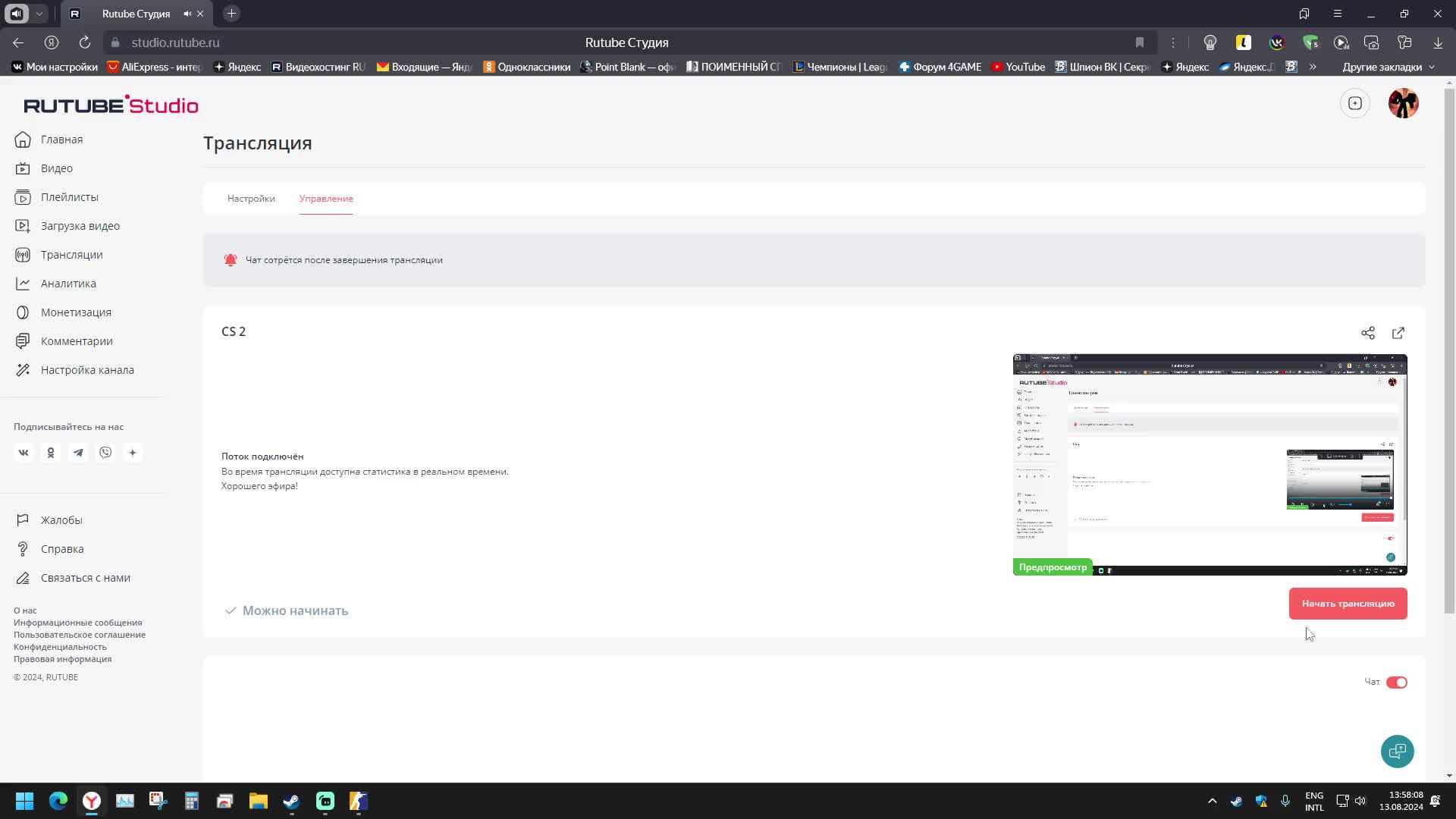Click the add content plus icon
1456x819 pixels.
click(x=1355, y=103)
